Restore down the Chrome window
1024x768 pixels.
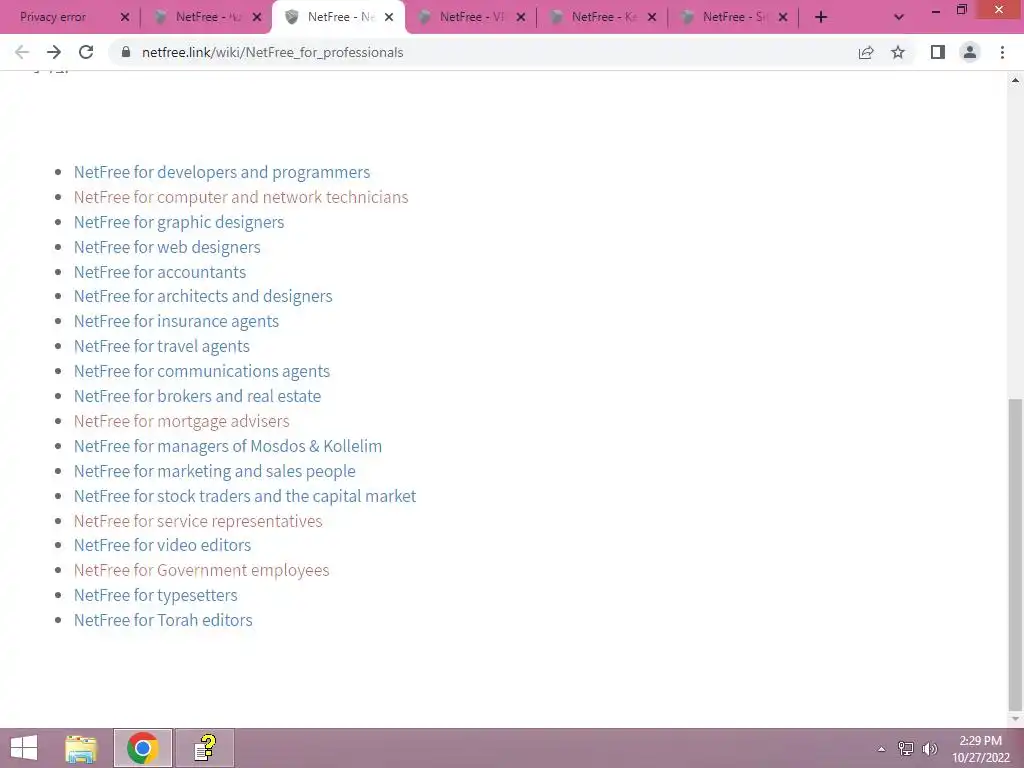pyautogui.click(x=962, y=9)
